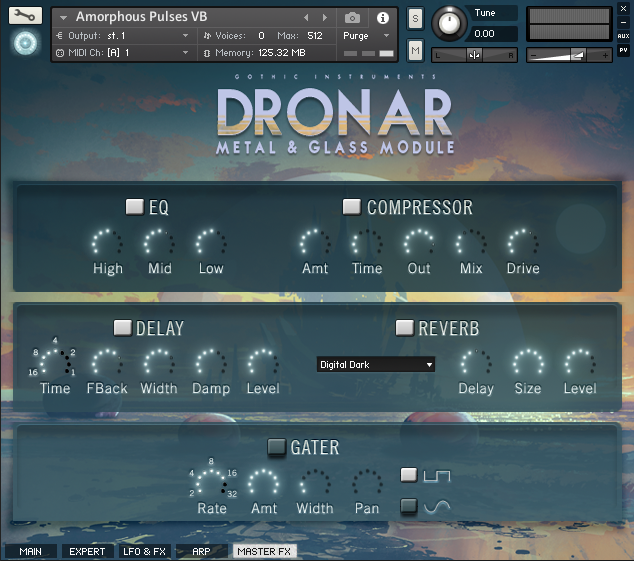
Task: Go to the next preset arrow
Action: (324, 17)
